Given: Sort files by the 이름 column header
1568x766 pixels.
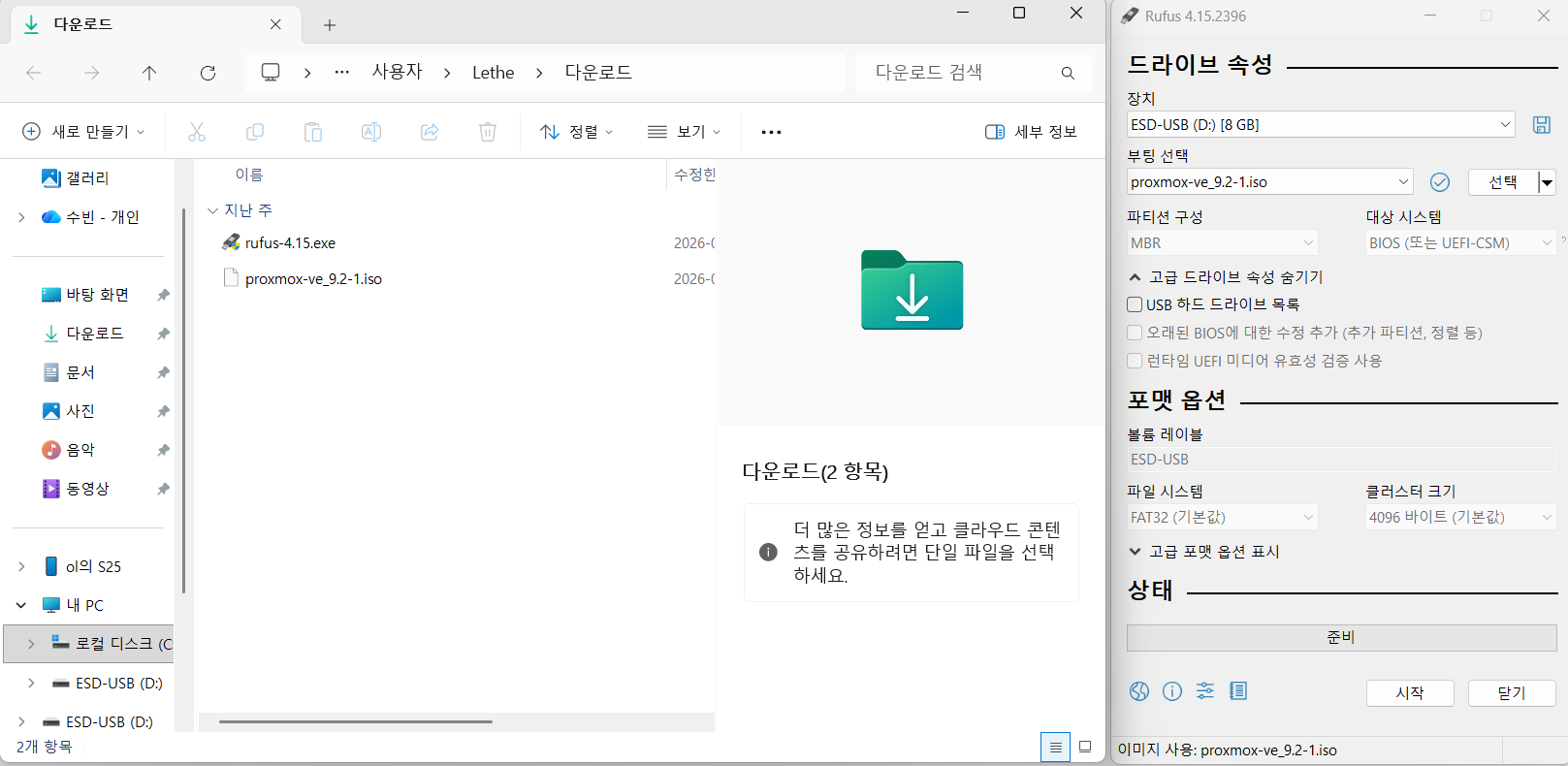Looking at the screenshot, I should click(x=249, y=175).
